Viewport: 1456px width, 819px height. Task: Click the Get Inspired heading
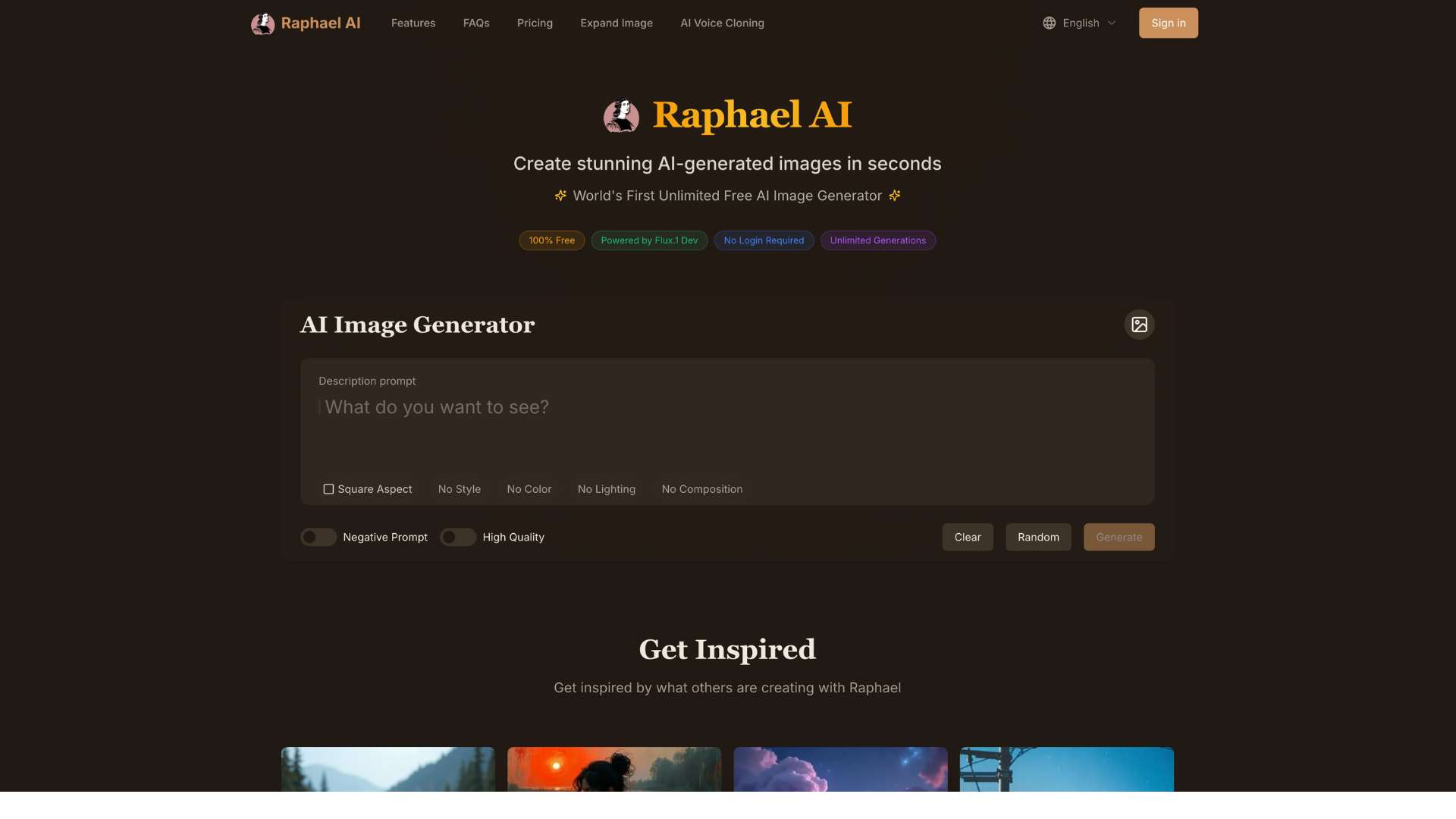point(727,649)
